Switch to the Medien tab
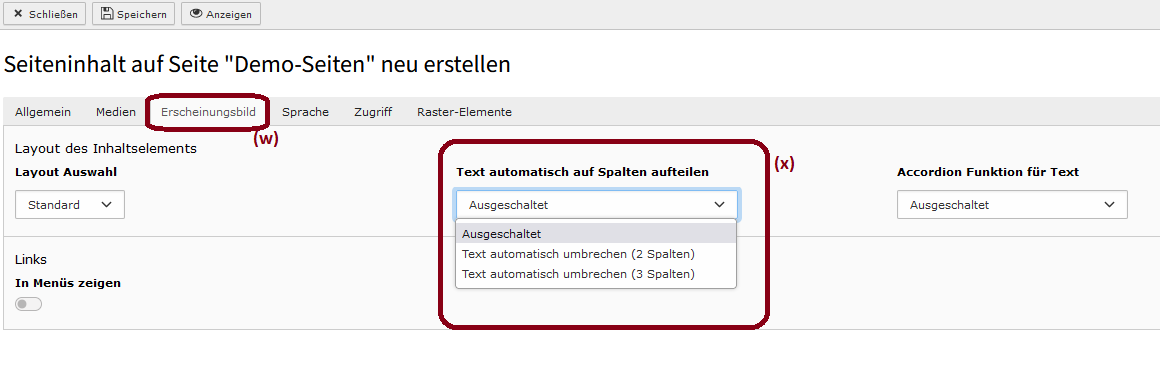The image size is (1160, 388). (x=116, y=113)
